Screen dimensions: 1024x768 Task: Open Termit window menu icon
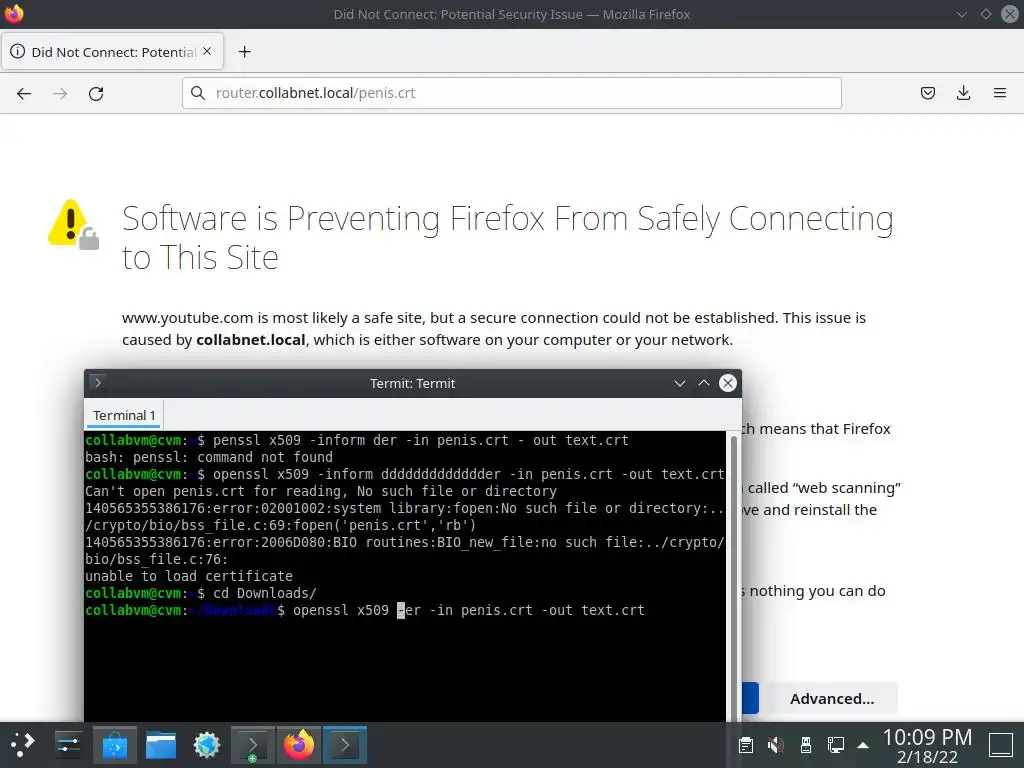(98, 383)
